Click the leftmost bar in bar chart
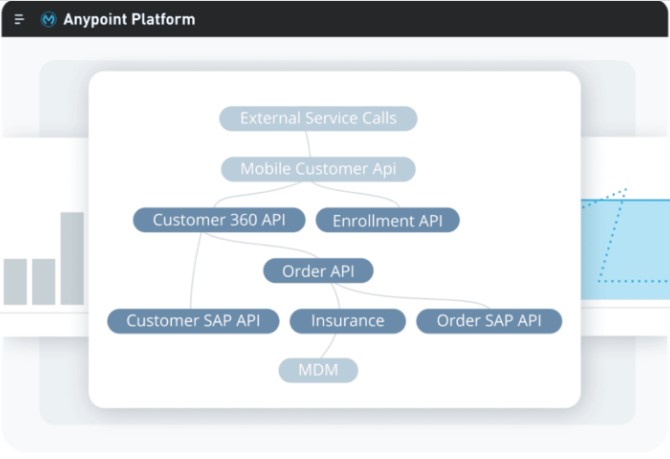 coord(15,281)
